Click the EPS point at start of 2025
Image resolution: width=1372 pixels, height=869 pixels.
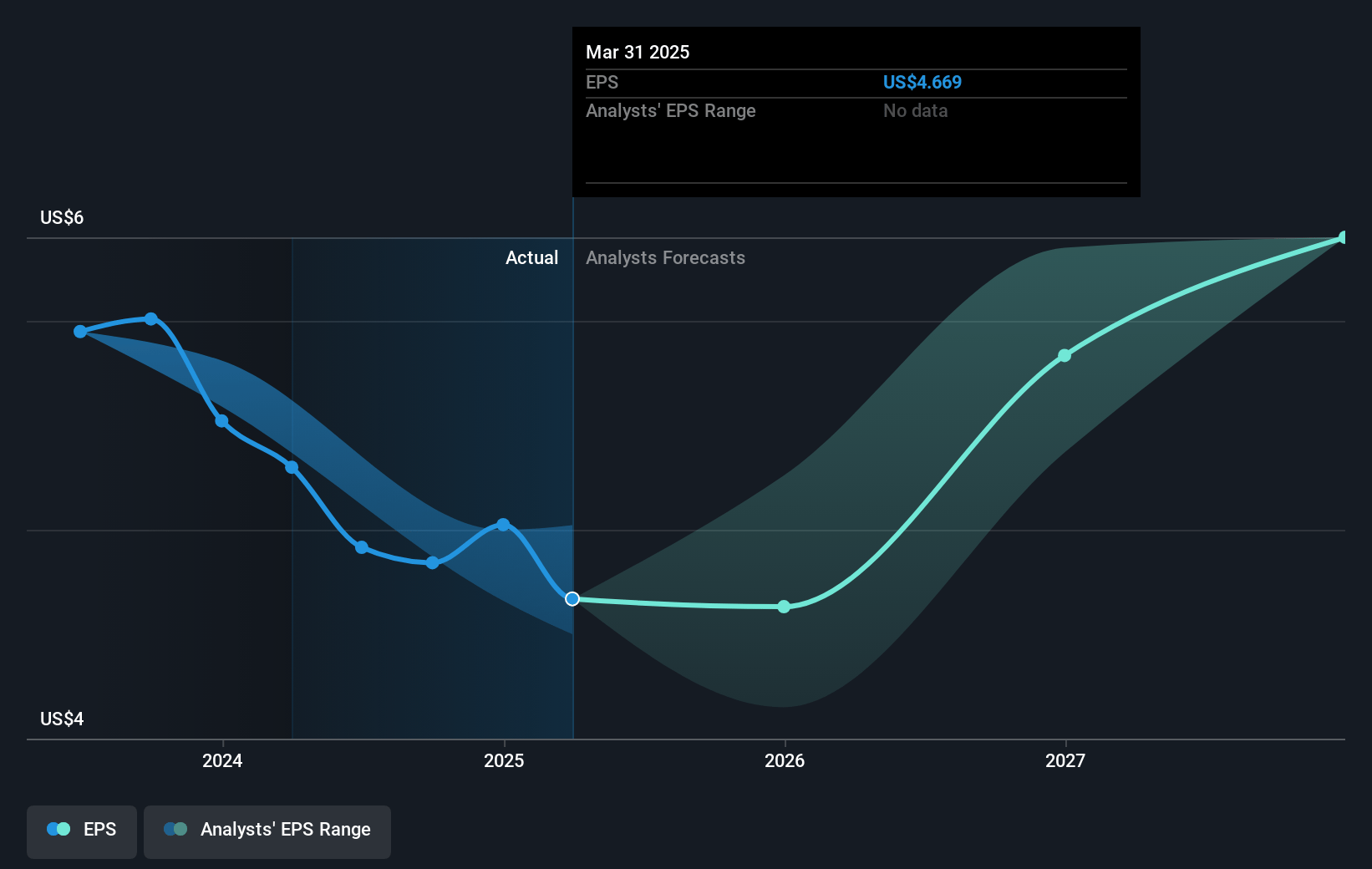[503, 525]
